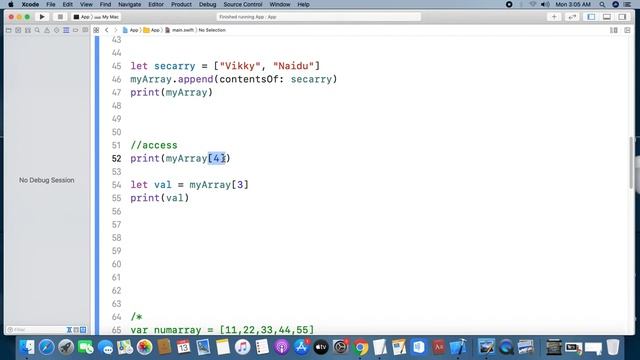640x360 pixels.
Task: Open Notification Center in menu bar
Action: [627, 4]
